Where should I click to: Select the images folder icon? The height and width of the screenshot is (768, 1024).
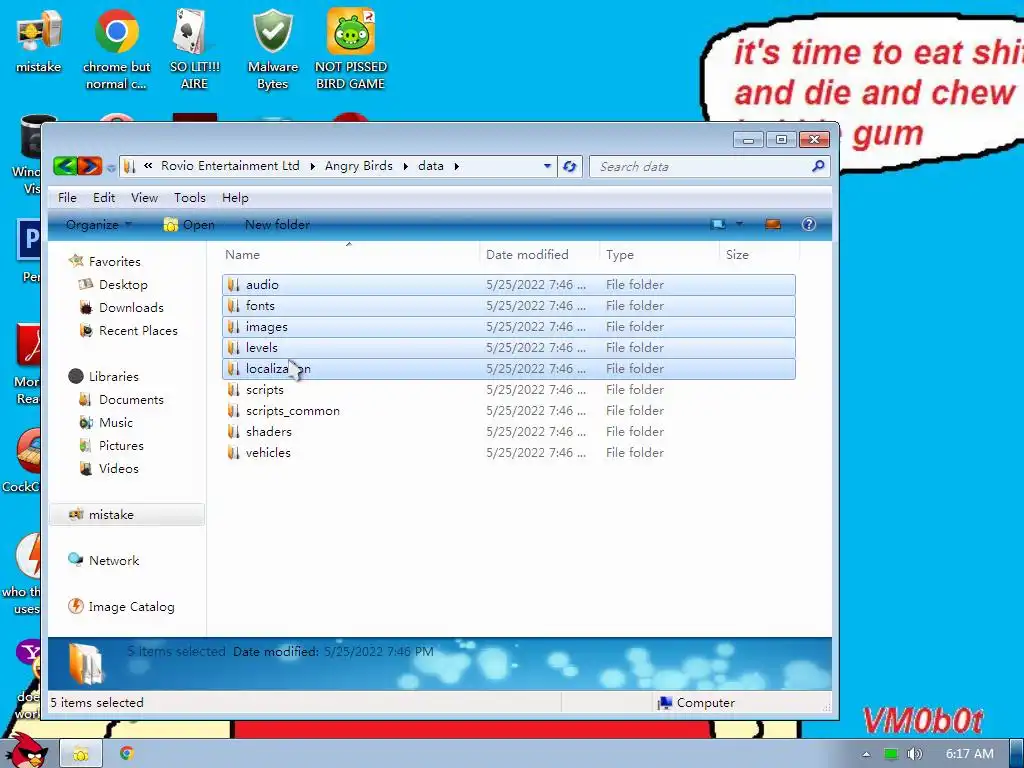point(233,327)
